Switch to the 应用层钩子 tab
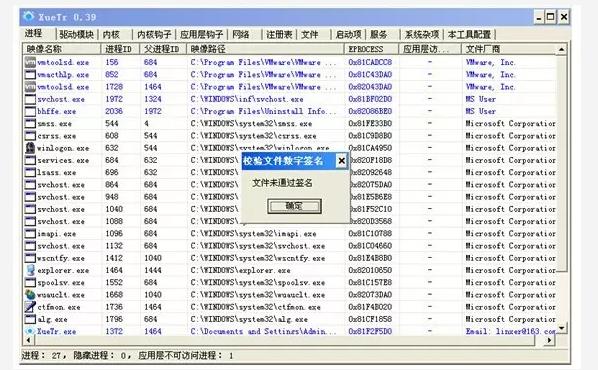 (201, 34)
